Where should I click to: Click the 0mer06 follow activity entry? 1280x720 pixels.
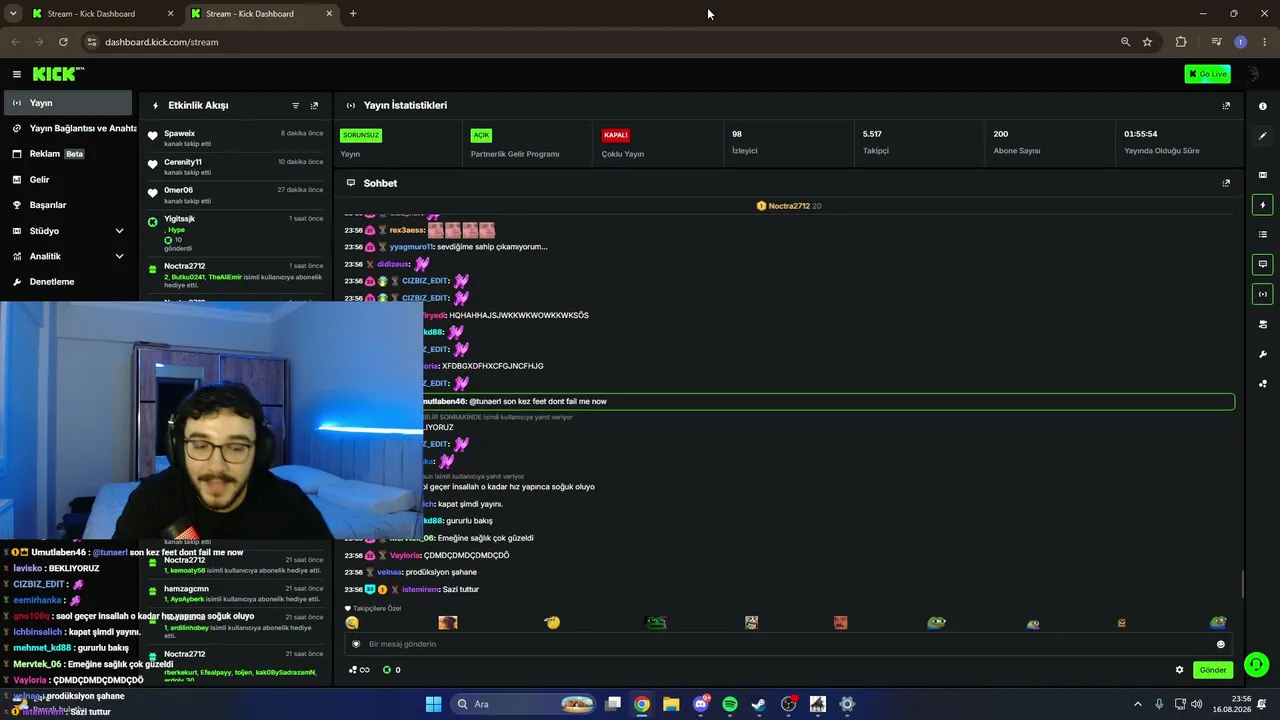pyautogui.click(x=235, y=195)
